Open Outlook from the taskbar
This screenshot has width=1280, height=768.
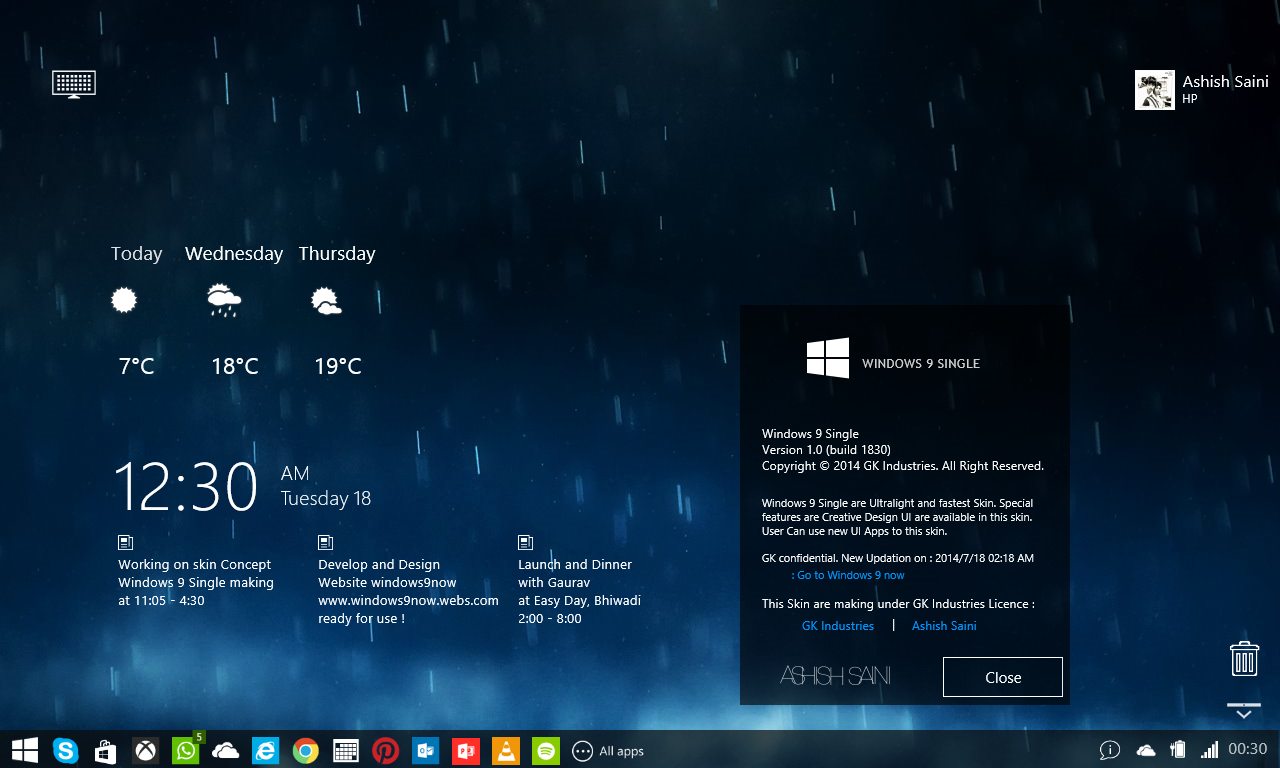click(x=425, y=750)
